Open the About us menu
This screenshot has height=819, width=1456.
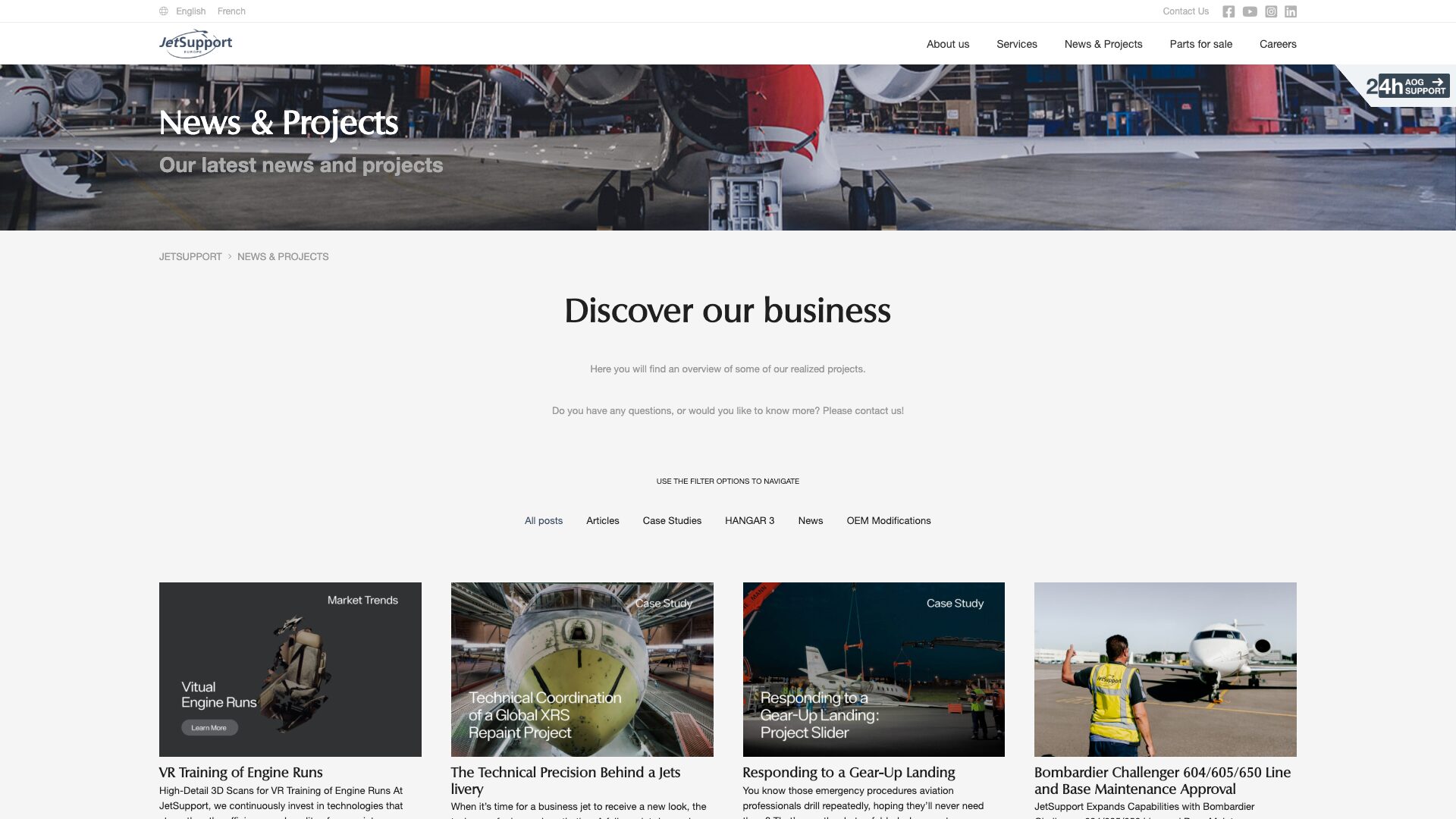pyautogui.click(x=947, y=44)
